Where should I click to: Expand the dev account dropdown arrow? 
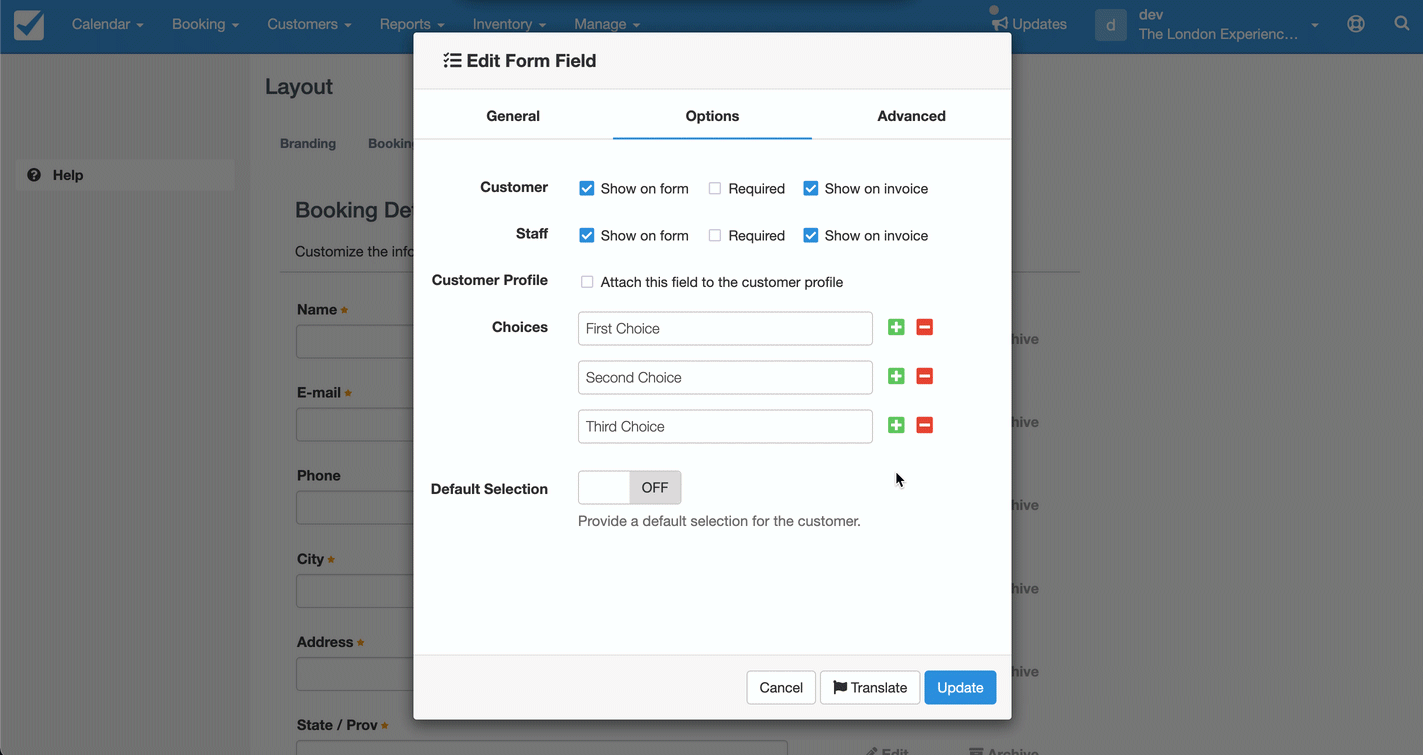click(x=1315, y=25)
